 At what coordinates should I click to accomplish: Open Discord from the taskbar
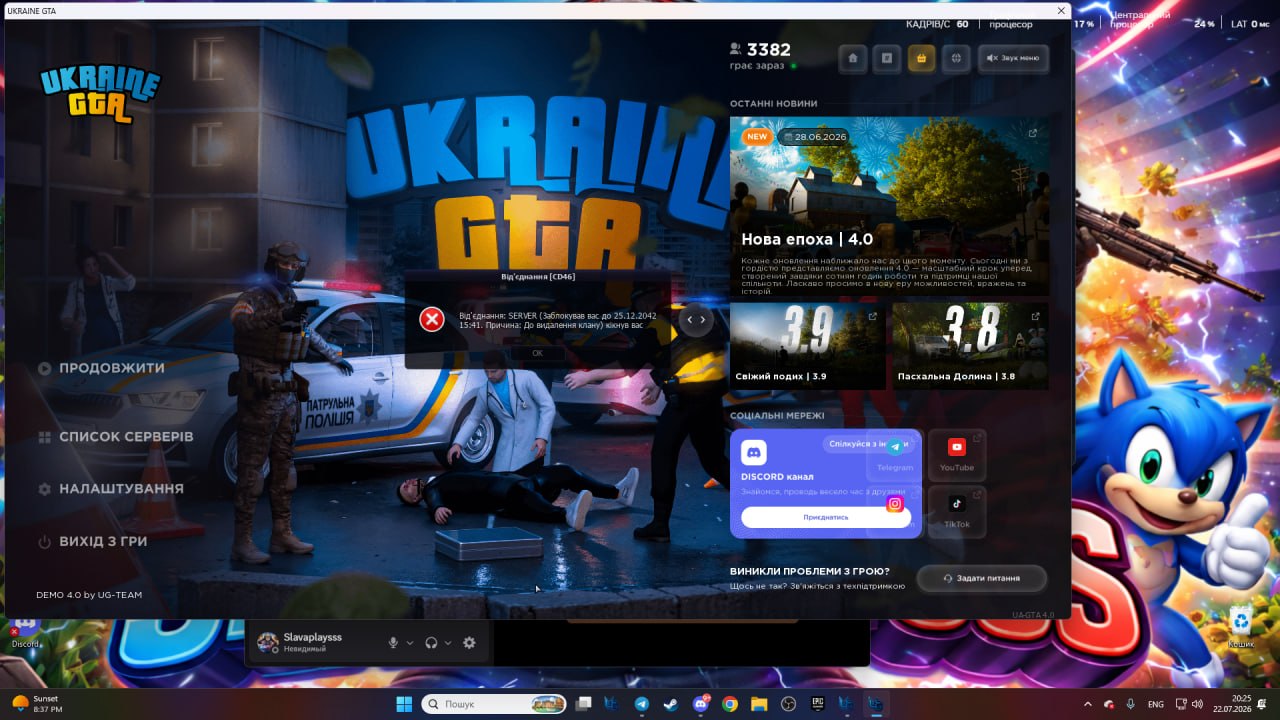(x=701, y=704)
